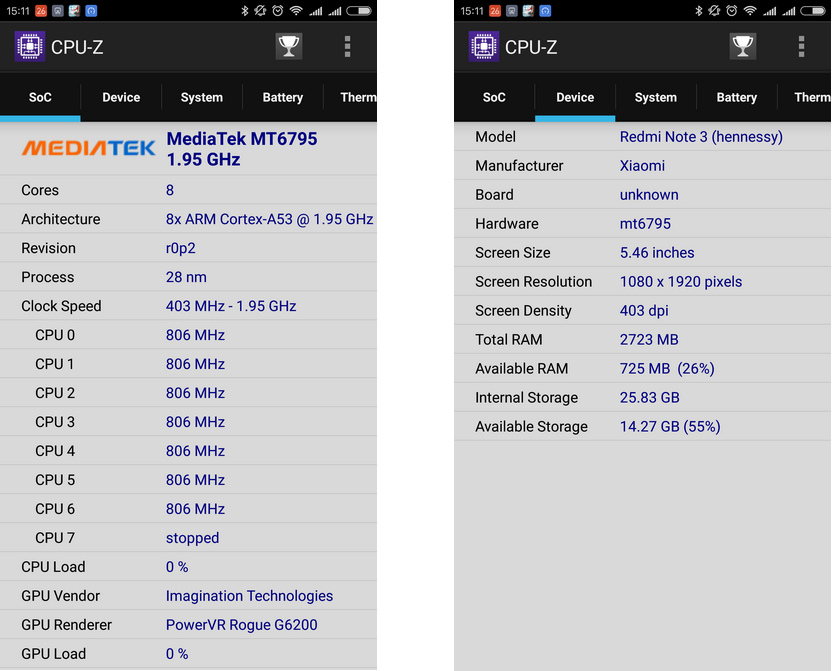The height and width of the screenshot is (671, 834).
Task: Tap the Bluetooth status icon on SoC screen
Action: (x=245, y=11)
